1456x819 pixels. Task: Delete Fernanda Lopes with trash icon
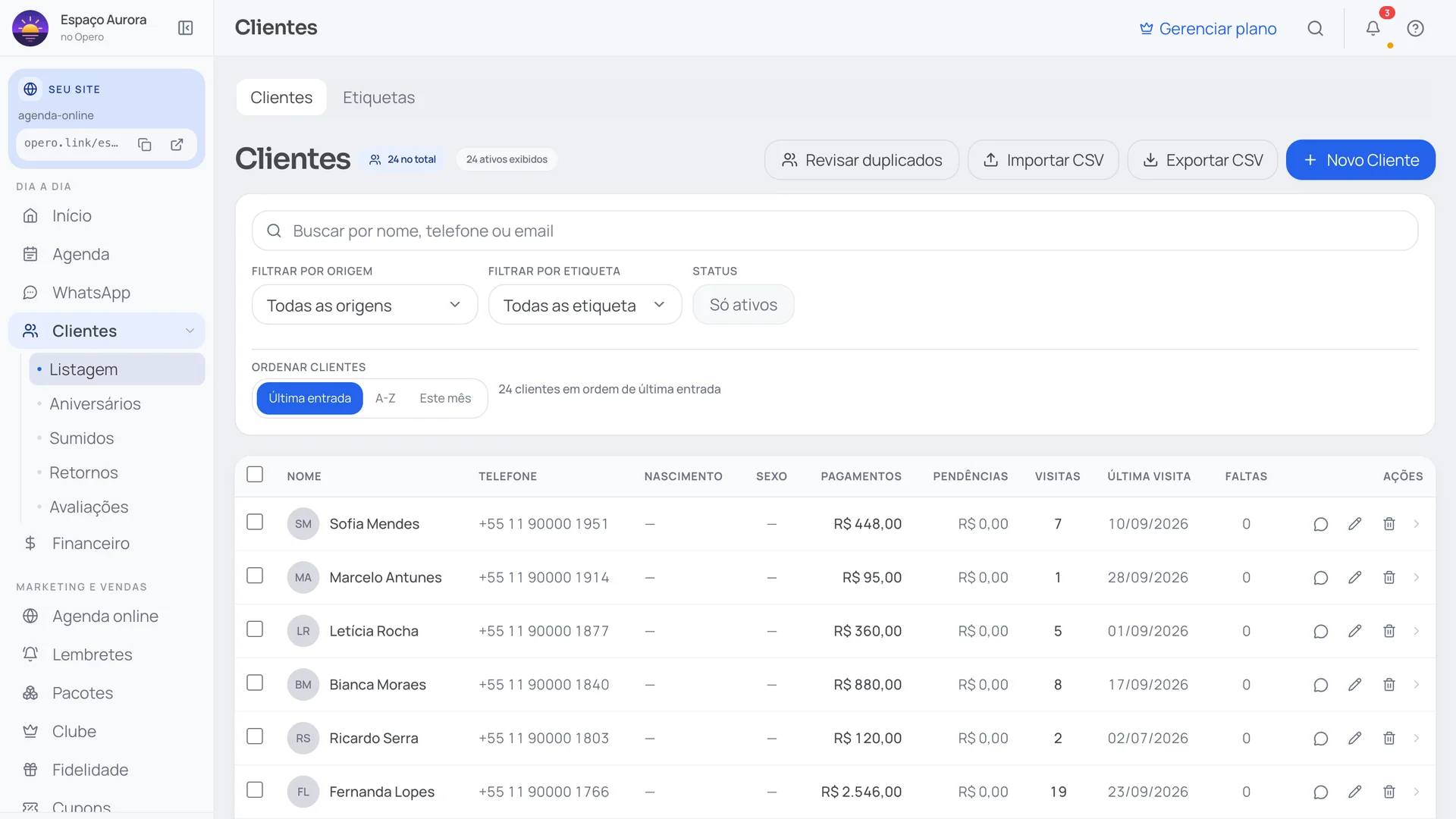pyautogui.click(x=1389, y=792)
